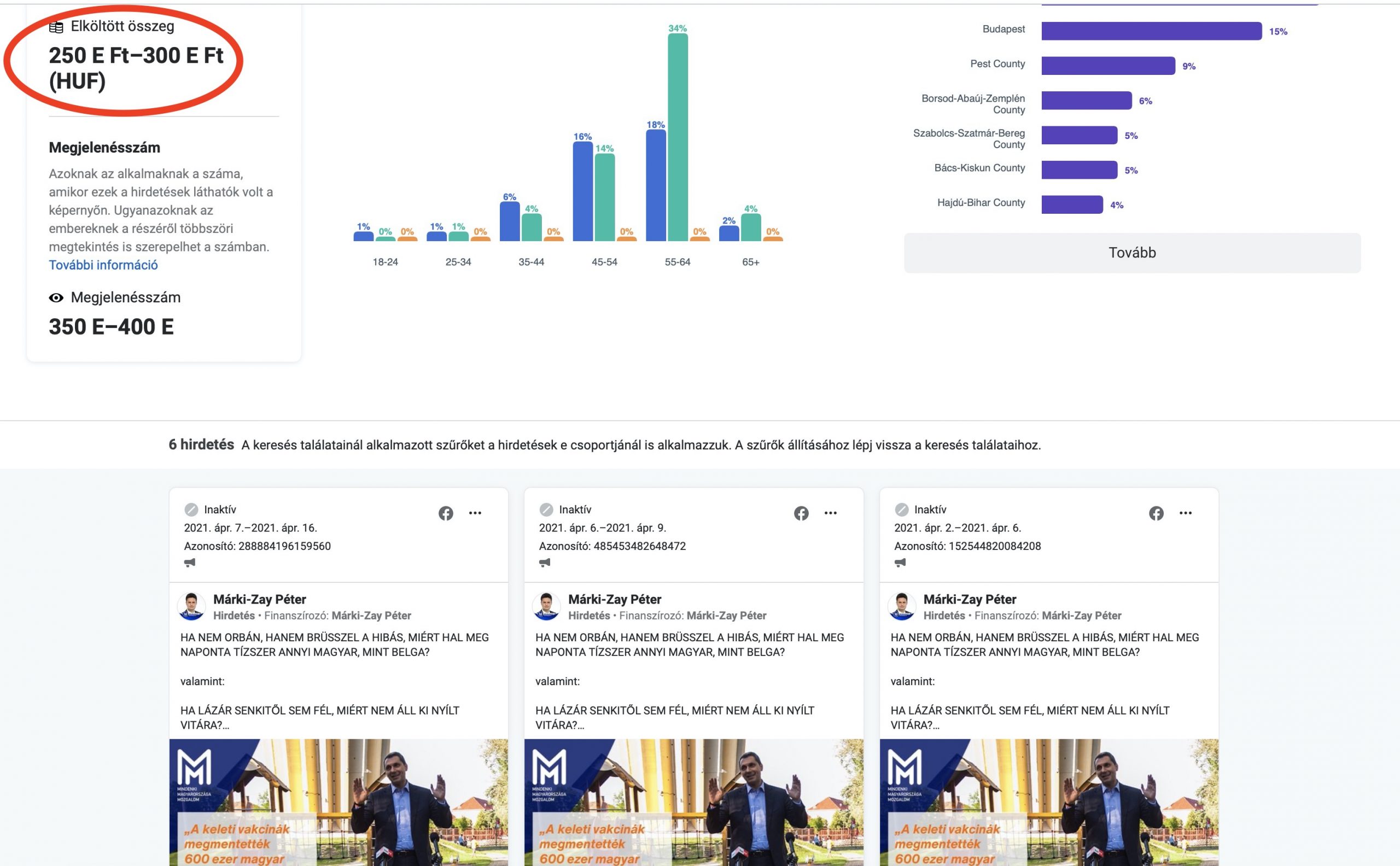The height and width of the screenshot is (866, 1400).
Task: Click the 14% teal bar for 45-54
Action: 604,197
